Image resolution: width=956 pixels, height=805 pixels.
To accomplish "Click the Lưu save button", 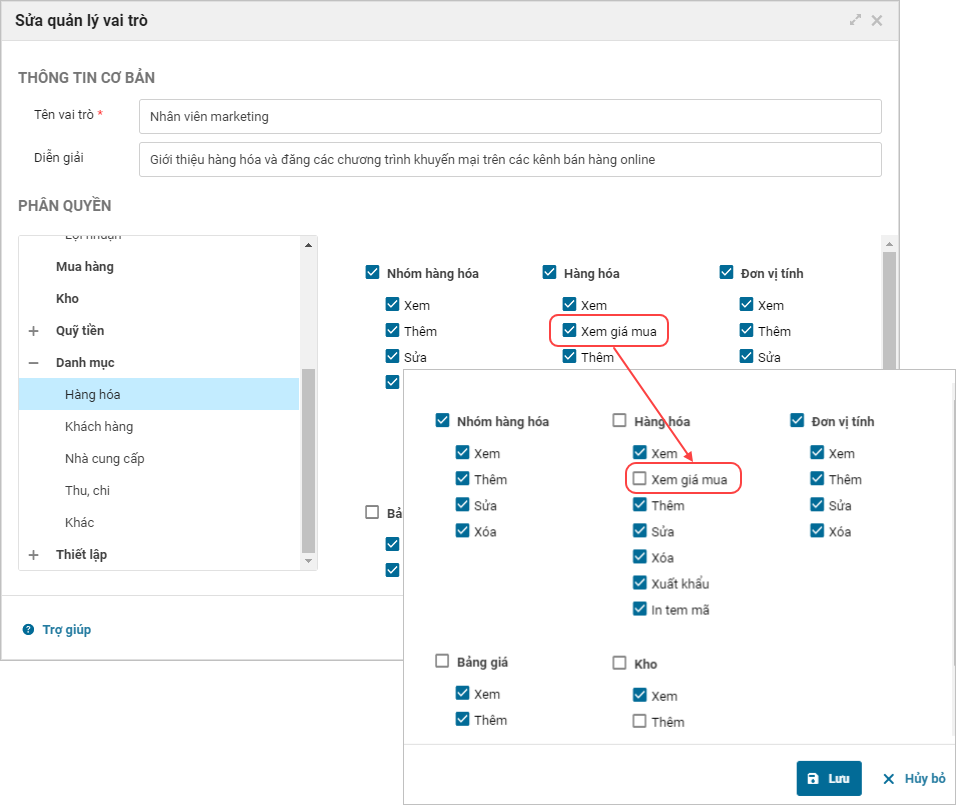I will click(829, 778).
